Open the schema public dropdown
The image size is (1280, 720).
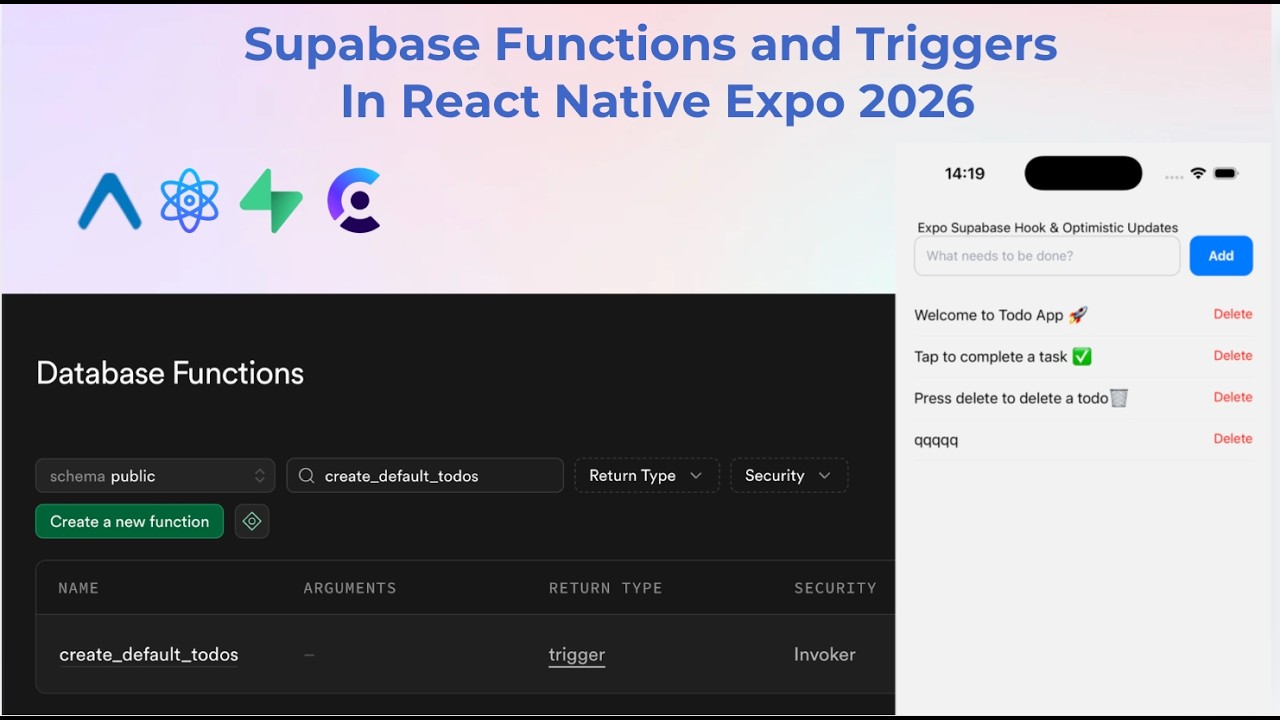(157, 476)
